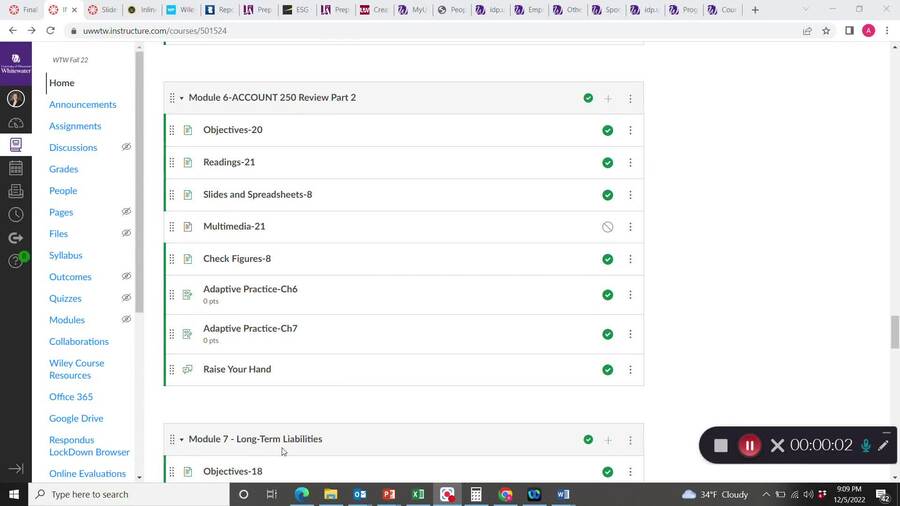The height and width of the screenshot is (506, 900).
Task: Expand the Canvas global navigation sidebar
Action: point(15,468)
